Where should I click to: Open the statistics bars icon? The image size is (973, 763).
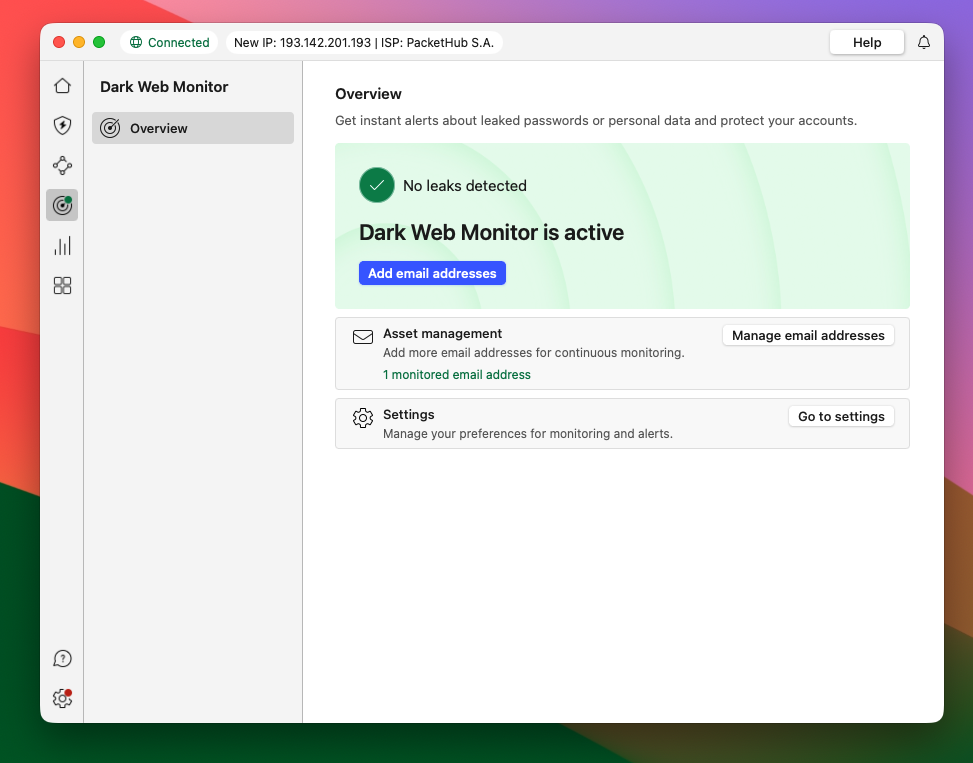coord(62,246)
